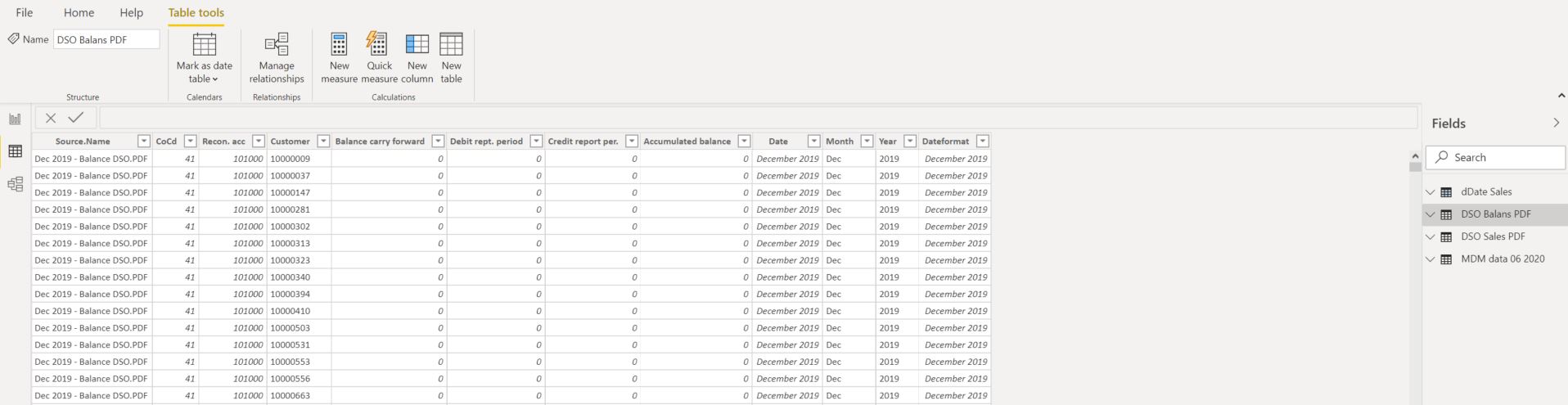
Task: Switch to Model view icon
Action: tap(15, 184)
